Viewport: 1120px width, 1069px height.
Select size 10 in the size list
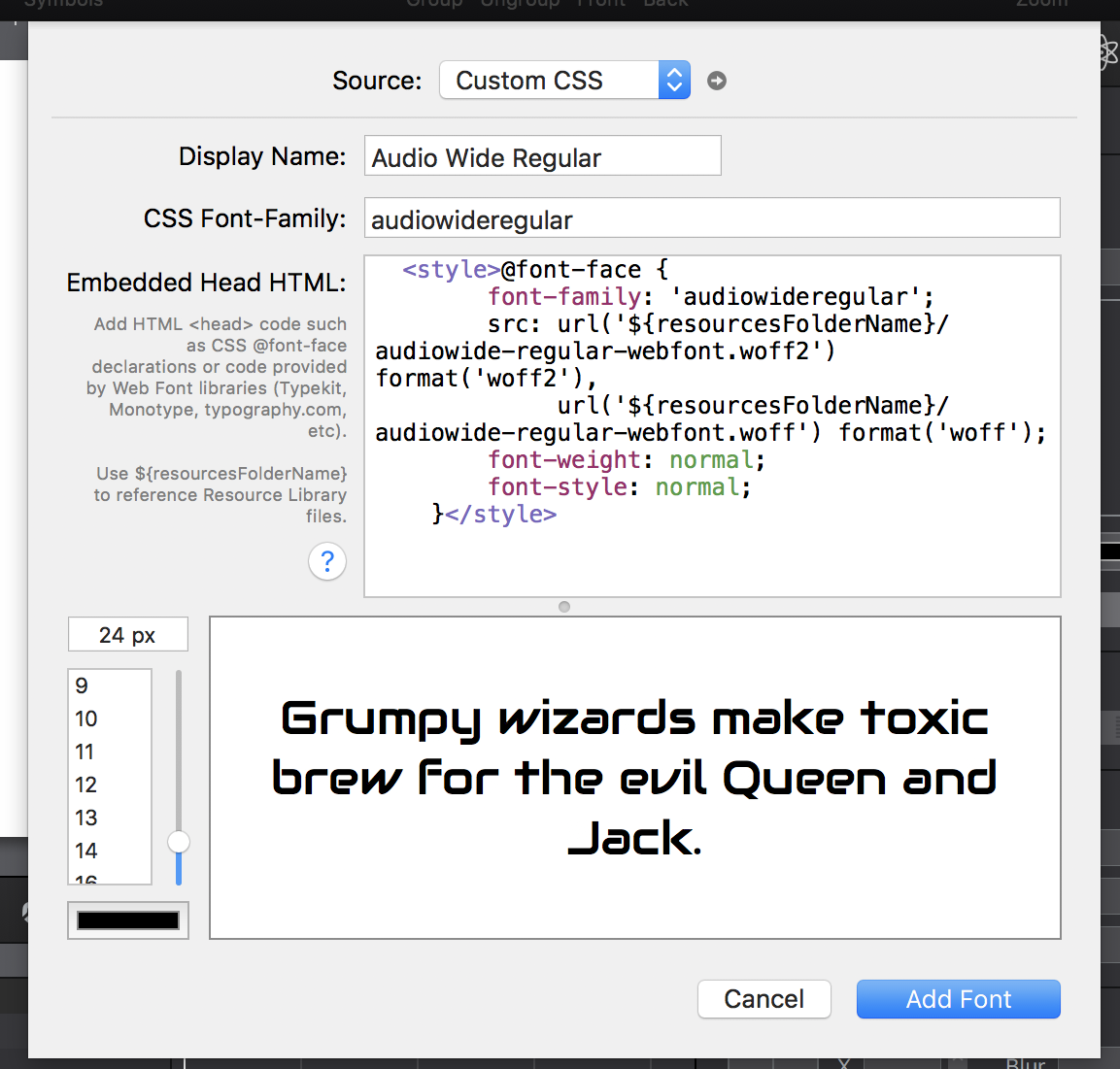(x=110, y=718)
